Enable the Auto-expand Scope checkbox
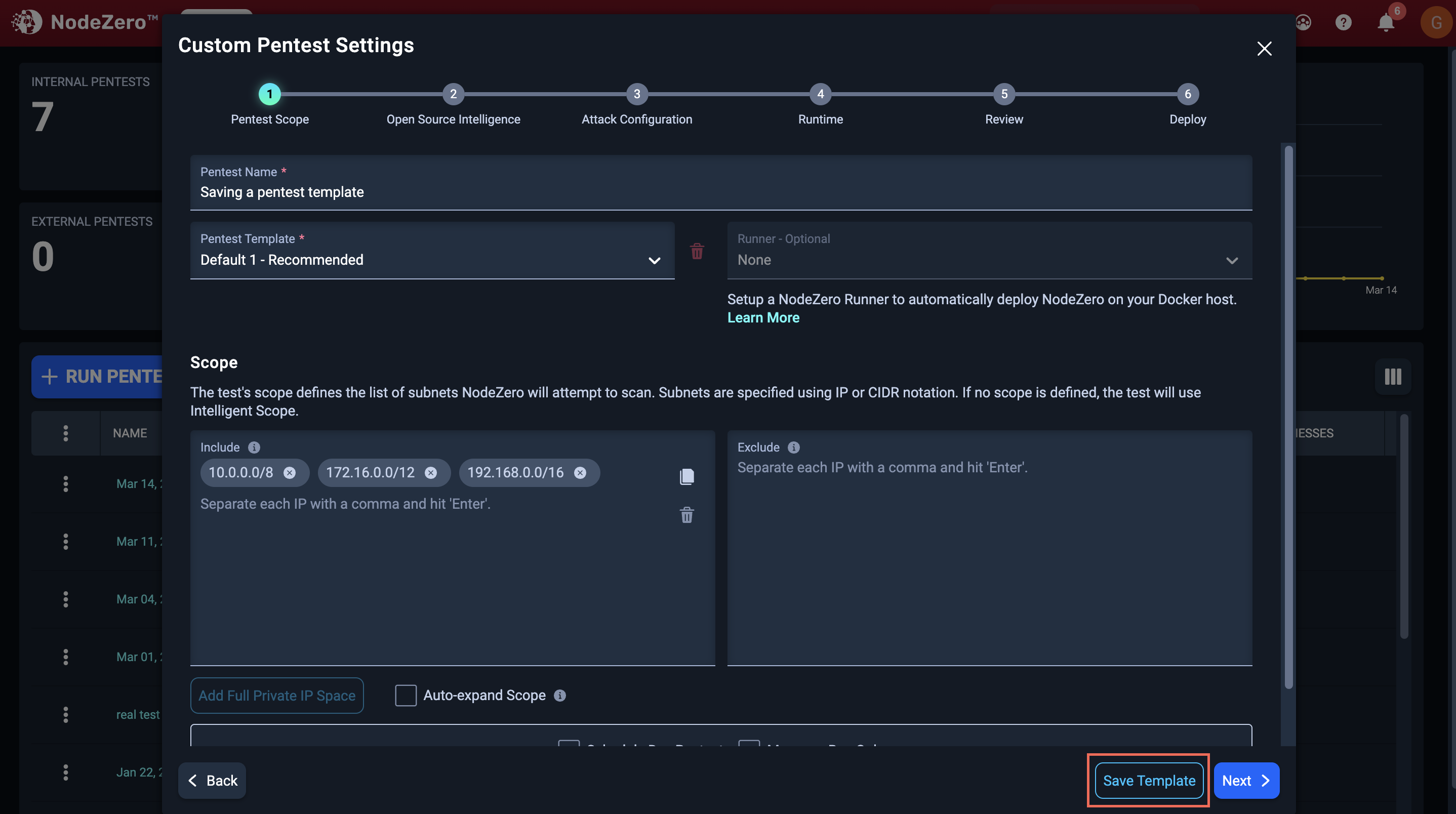 (x=406, y=696)
